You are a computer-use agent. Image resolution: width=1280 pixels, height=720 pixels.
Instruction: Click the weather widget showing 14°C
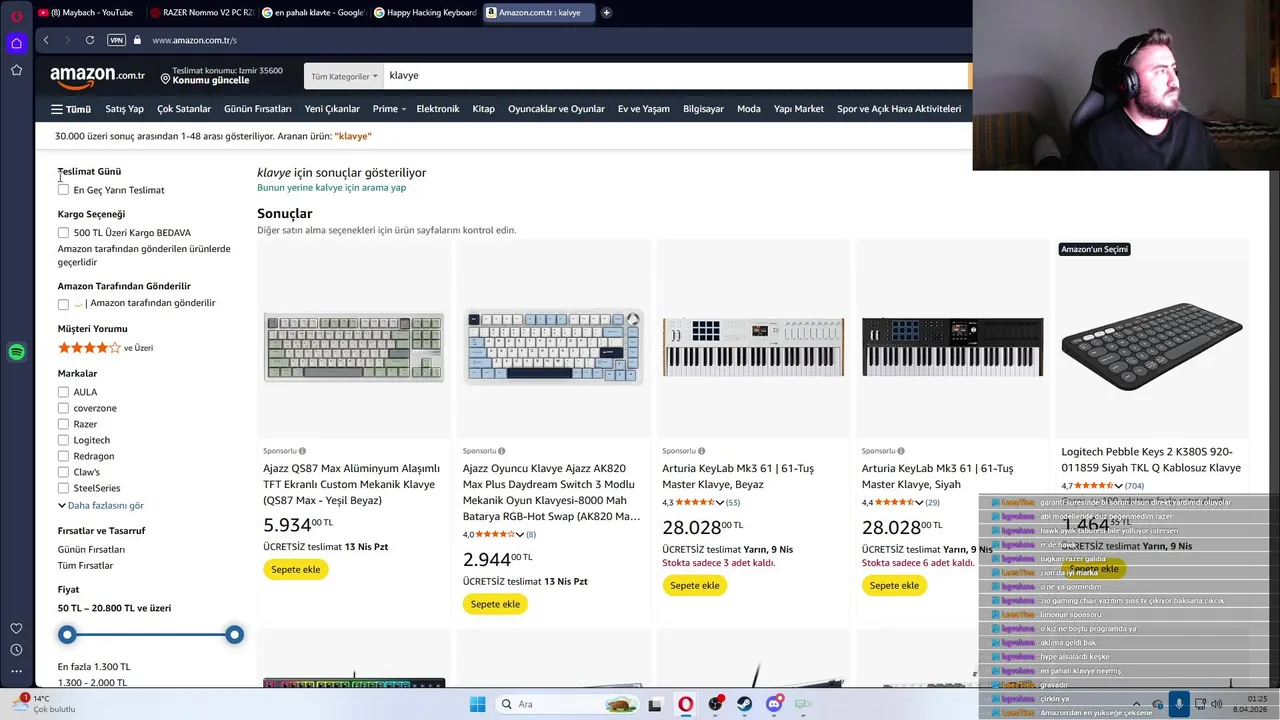(42, 704)
